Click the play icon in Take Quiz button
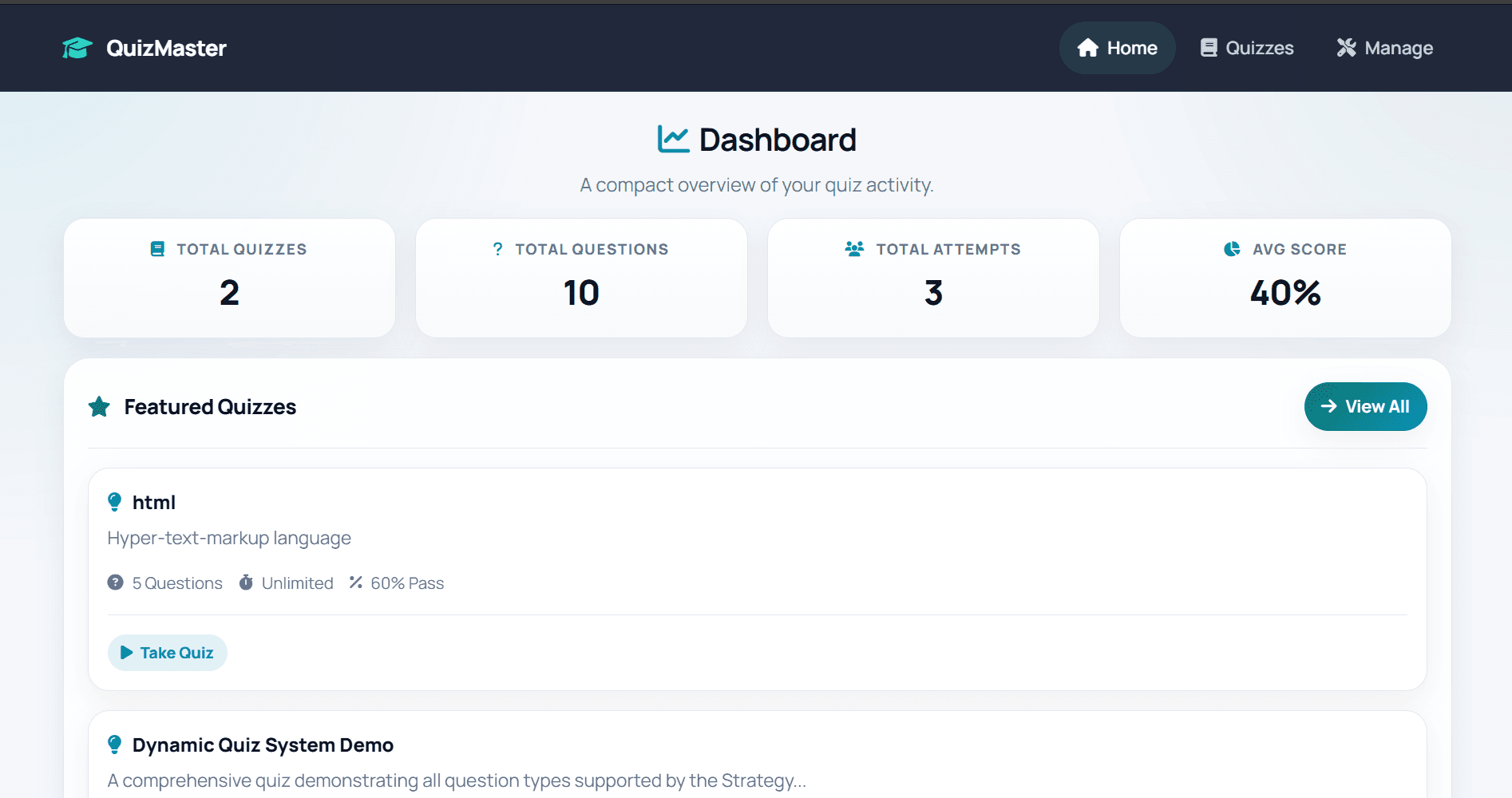The width and height of the screenshot is (1512, 798). [126, 653]
